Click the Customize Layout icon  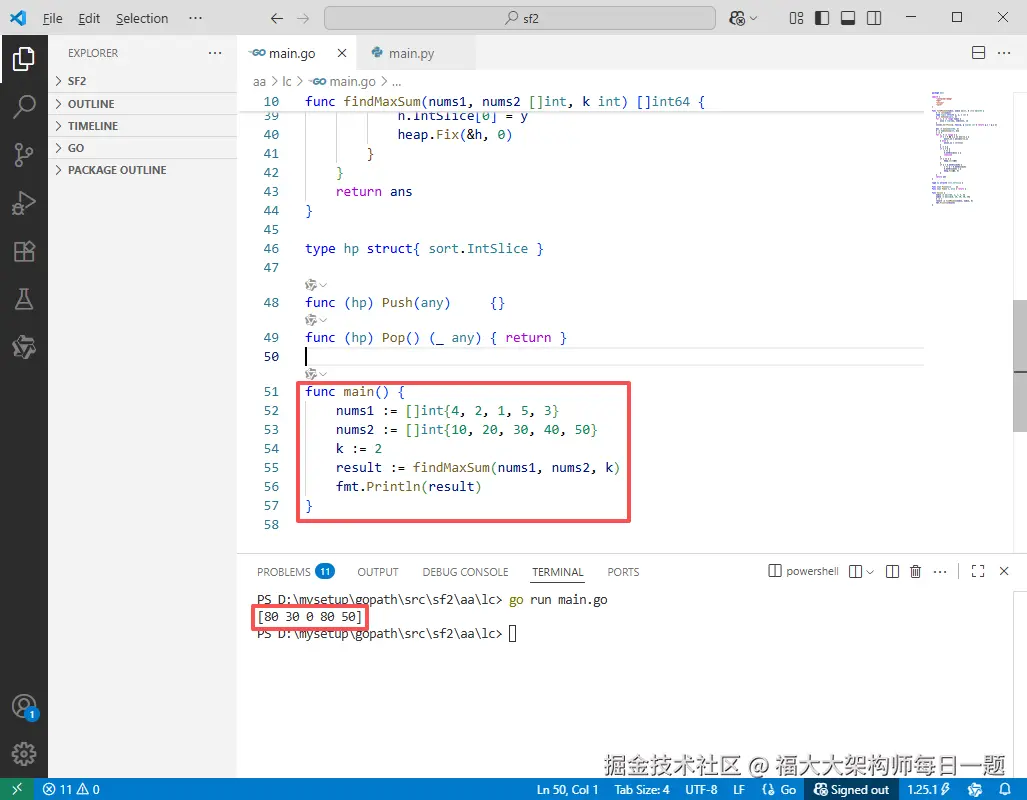point(796,18)
